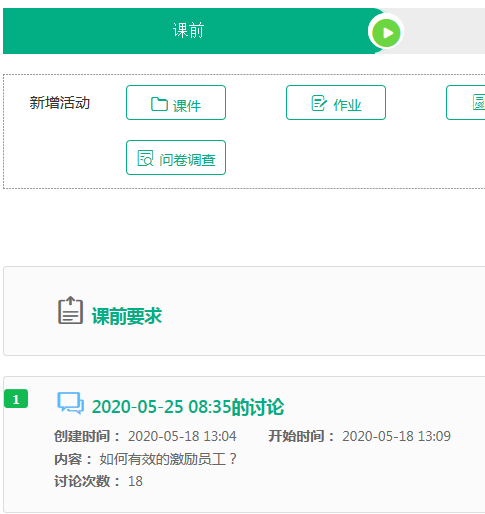The width and height of the screenshot is (485, 514).
Task: Click the clipboard upload icon beside 课前要求
Action: tap(70, 310)
